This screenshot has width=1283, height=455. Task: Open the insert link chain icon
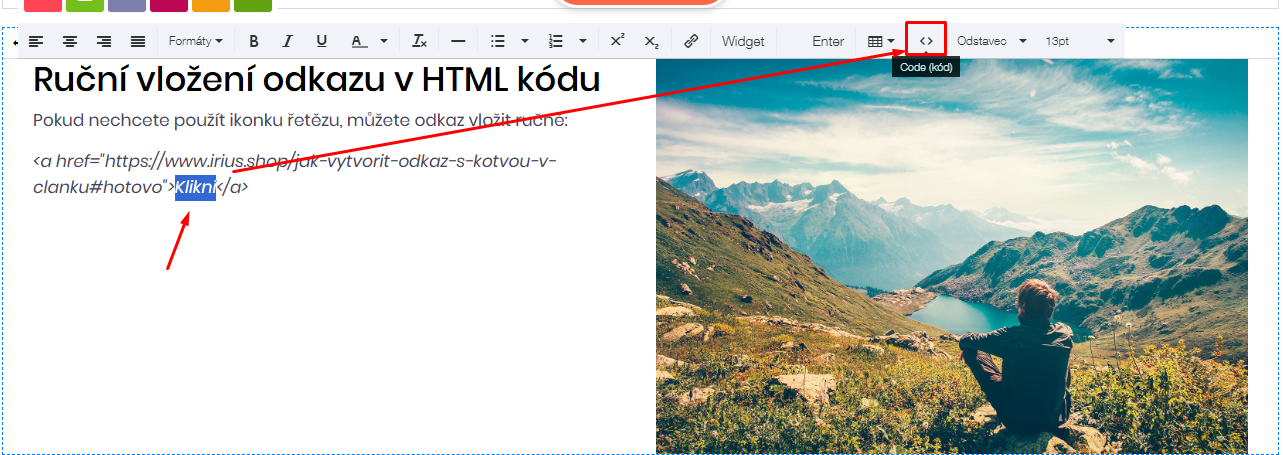coord(690,41)
